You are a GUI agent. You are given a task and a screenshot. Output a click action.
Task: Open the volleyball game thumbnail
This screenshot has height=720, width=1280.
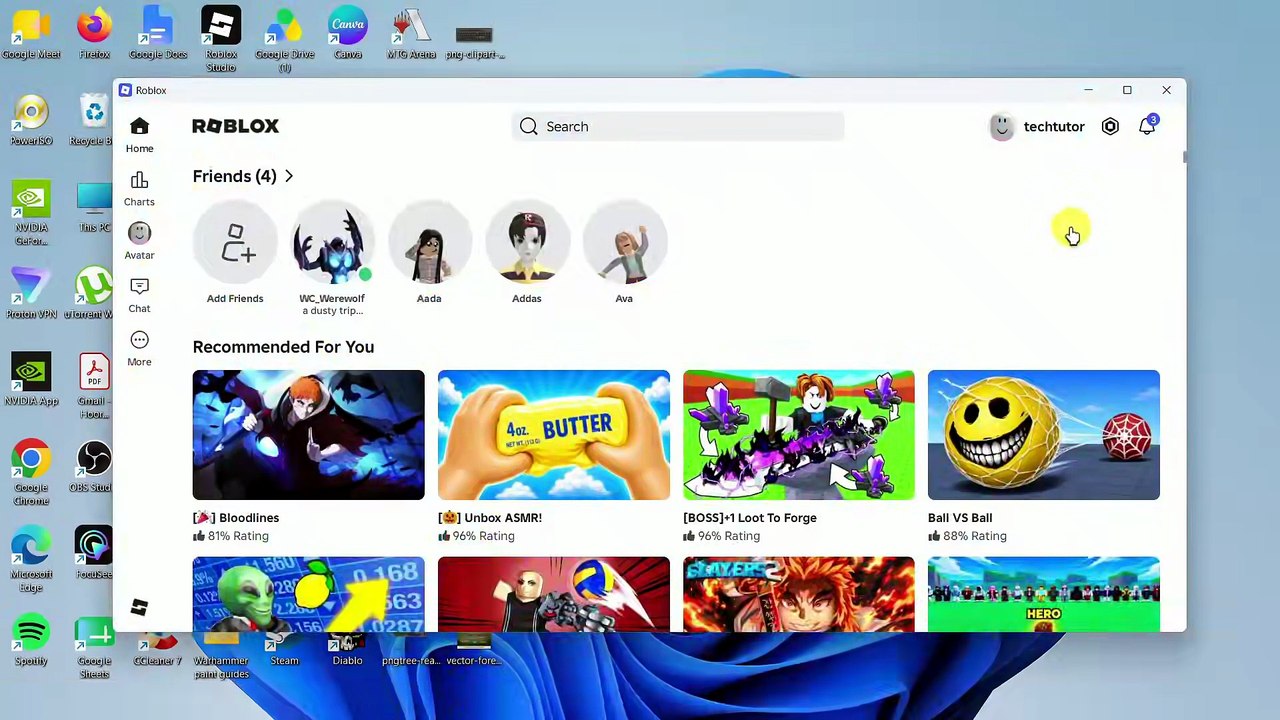tap(553, 594)
